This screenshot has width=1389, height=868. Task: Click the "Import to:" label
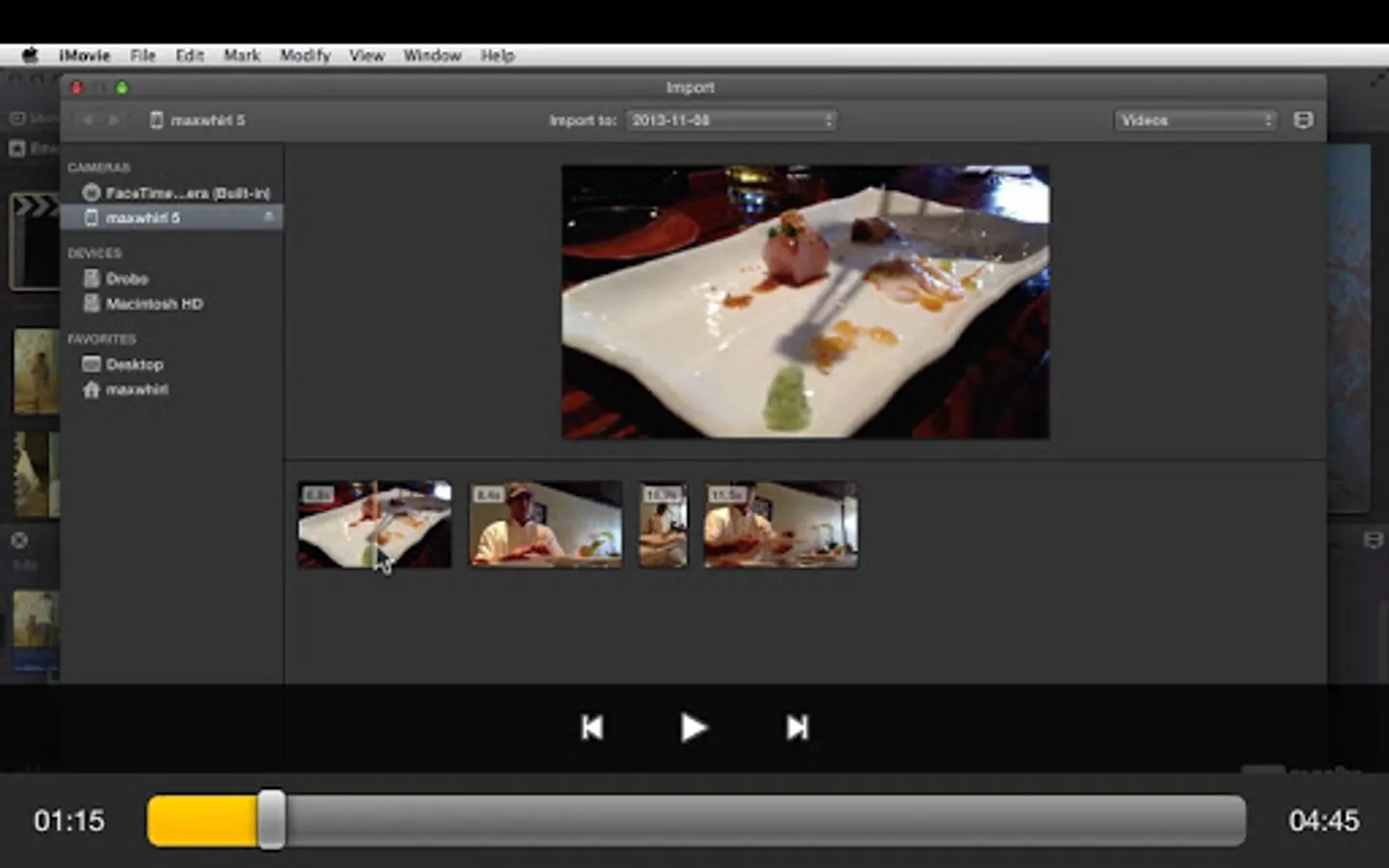click(583, 121)
